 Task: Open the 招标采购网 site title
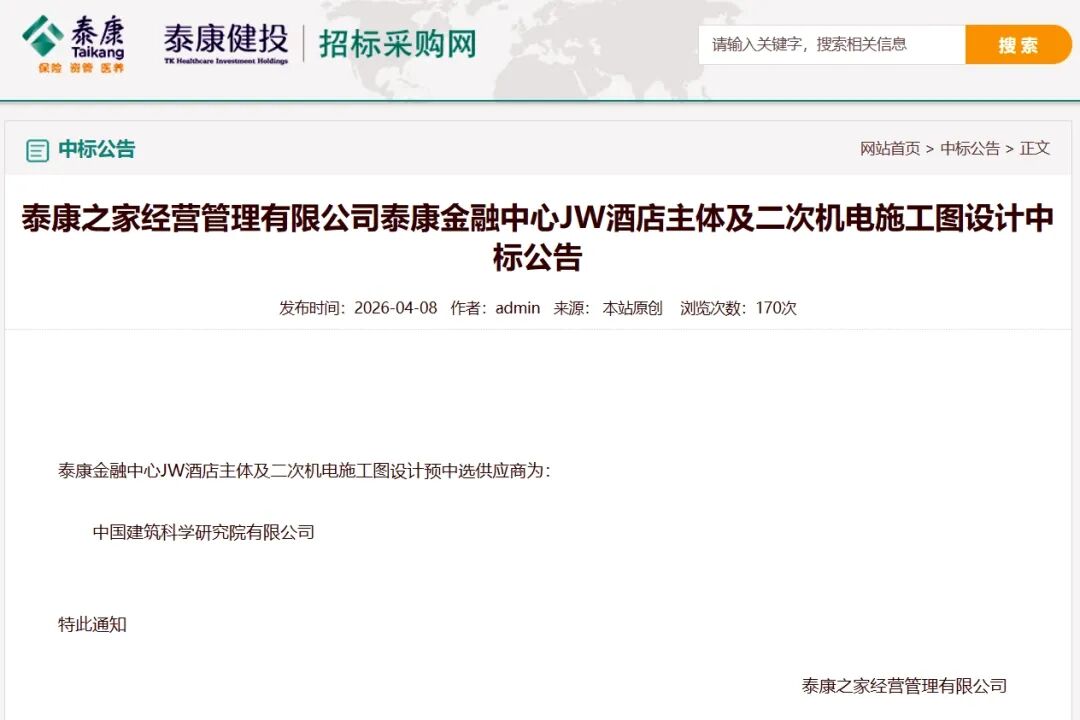(x=397, y=44)
